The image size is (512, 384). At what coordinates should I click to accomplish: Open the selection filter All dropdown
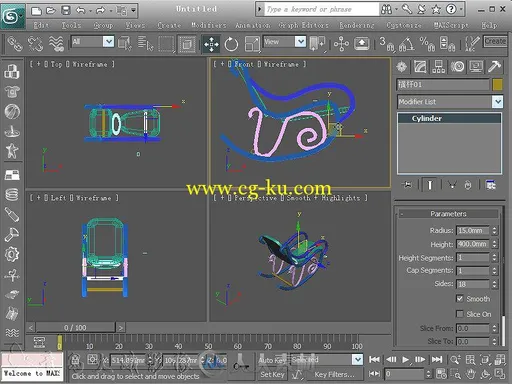pos(108,42)
